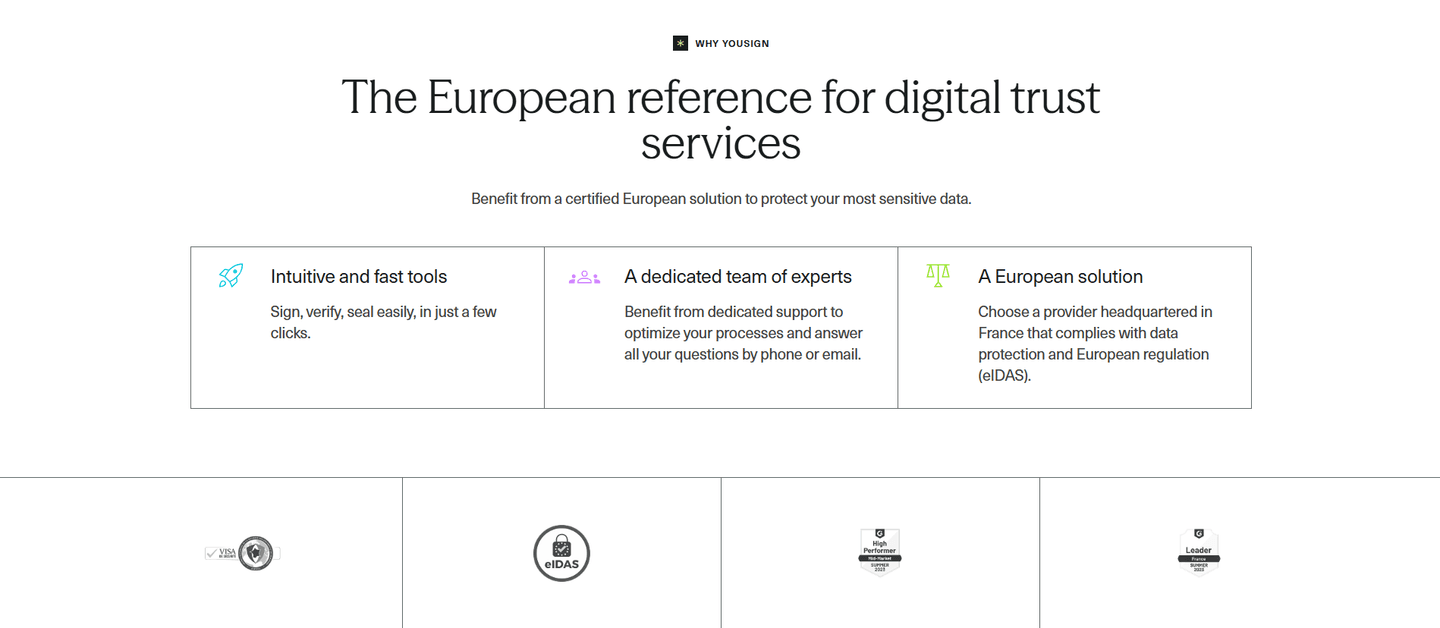The image size is (1440, 628).
Task: Click the star icon next to WHY YOUSIGN
Action: point(680,43)
